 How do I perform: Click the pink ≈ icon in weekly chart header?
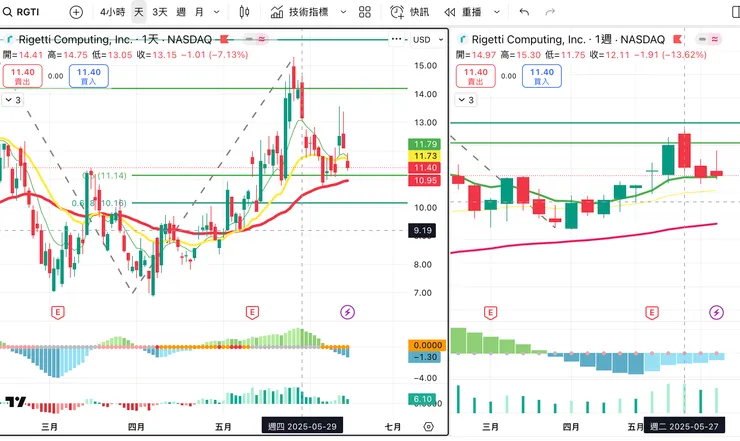click(x=715, y=39)
